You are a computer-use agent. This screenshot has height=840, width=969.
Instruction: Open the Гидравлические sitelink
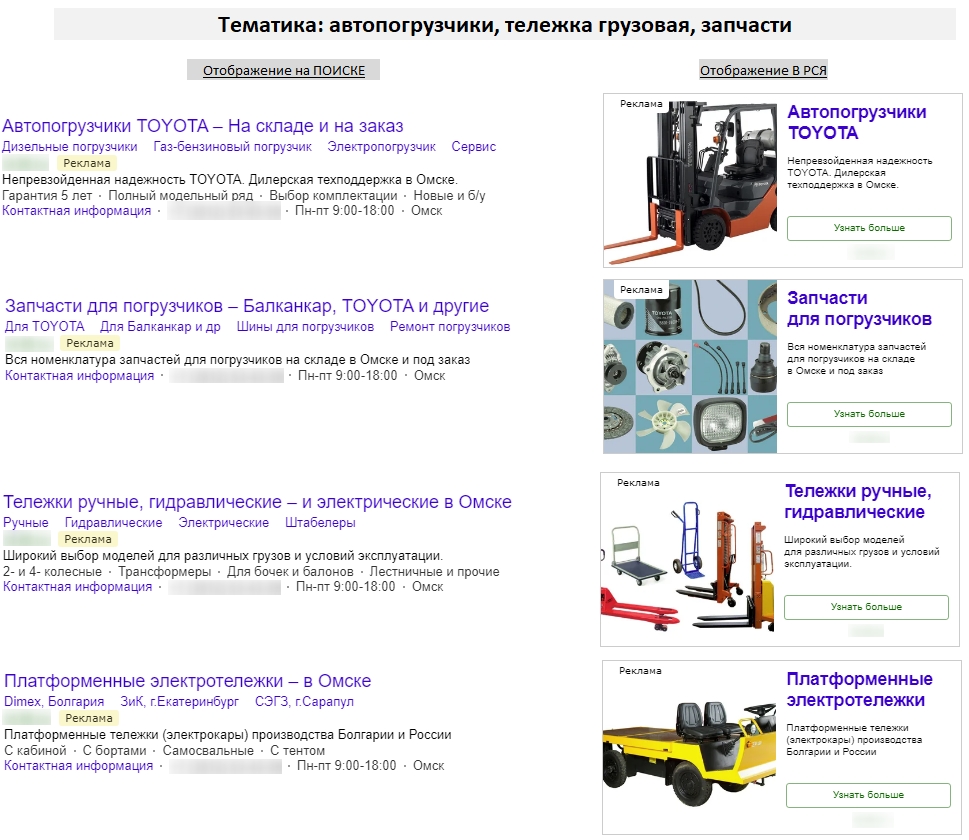click(114, 523)
